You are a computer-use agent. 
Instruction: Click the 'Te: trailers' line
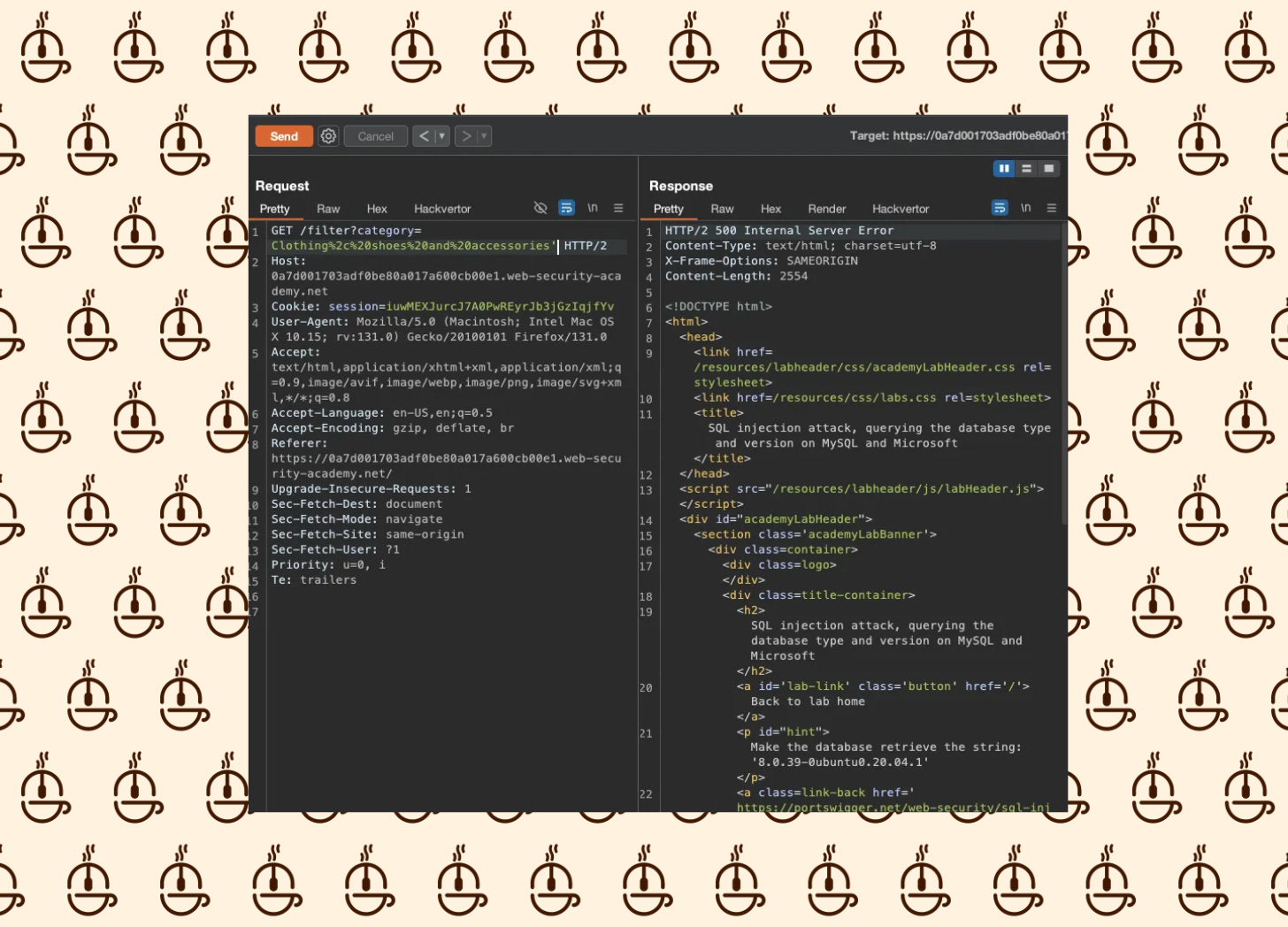314,580
